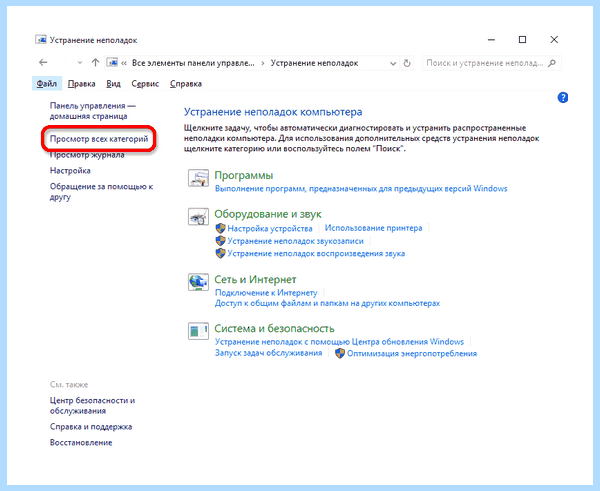Click the control panel icon in the address bar
Screen dimensions: 600x491
112,62
